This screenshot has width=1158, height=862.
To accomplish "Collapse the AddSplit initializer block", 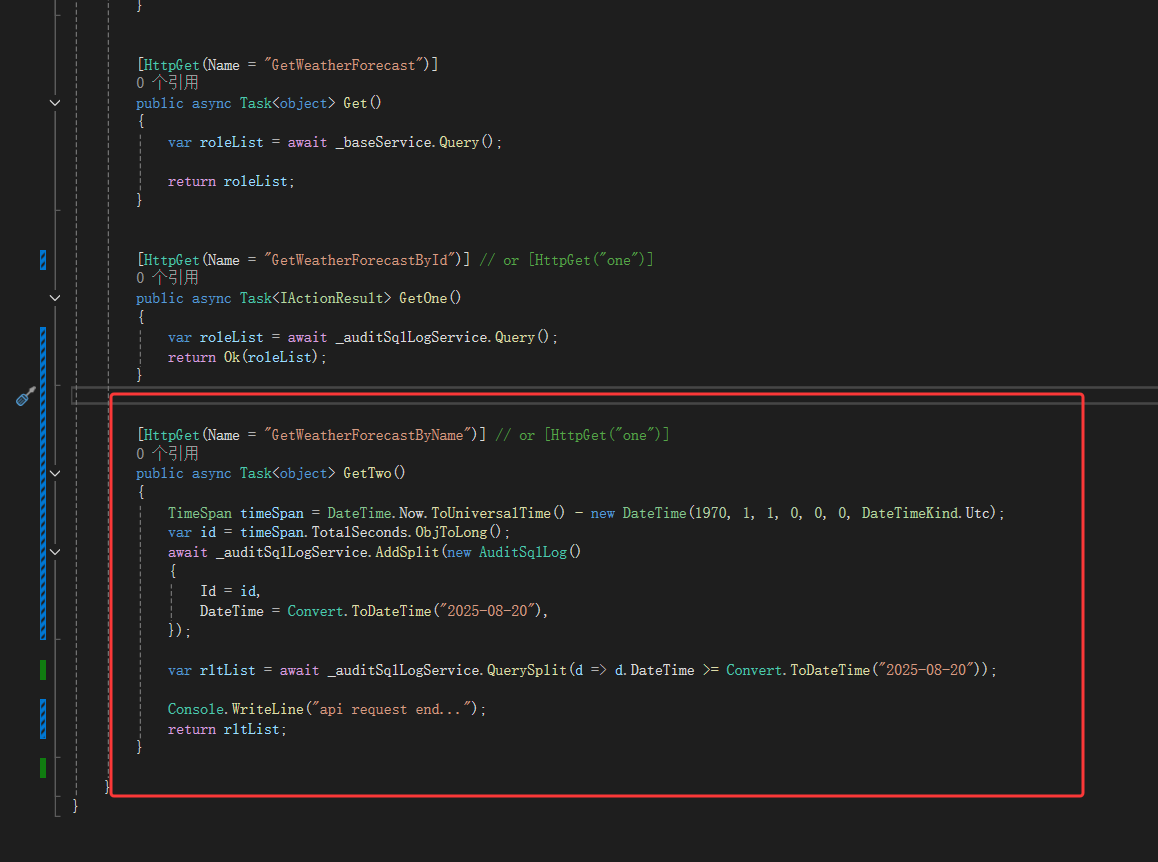I will [55, 552].
